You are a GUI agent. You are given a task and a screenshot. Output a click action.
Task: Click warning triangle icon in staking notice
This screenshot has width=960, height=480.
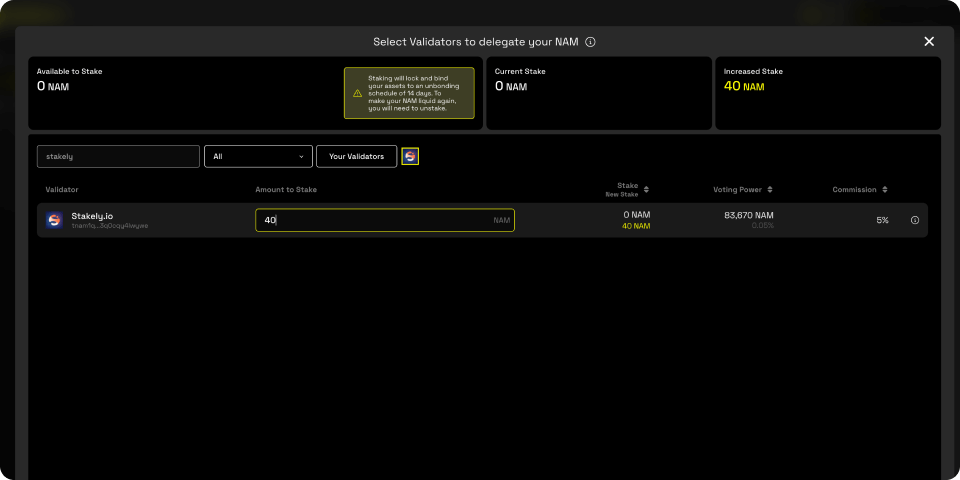(358, 94)
